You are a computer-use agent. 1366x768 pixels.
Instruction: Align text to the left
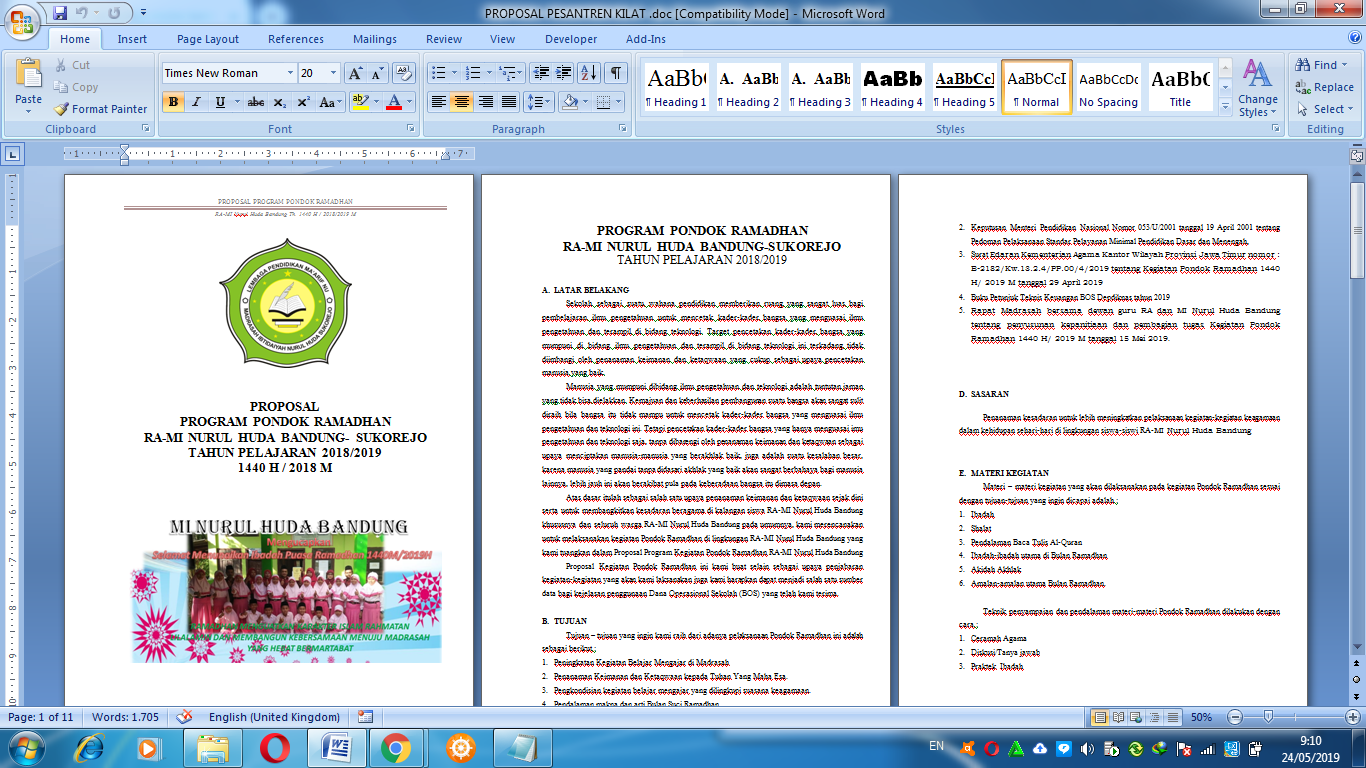pyautogui.click(x=438, y=102)
